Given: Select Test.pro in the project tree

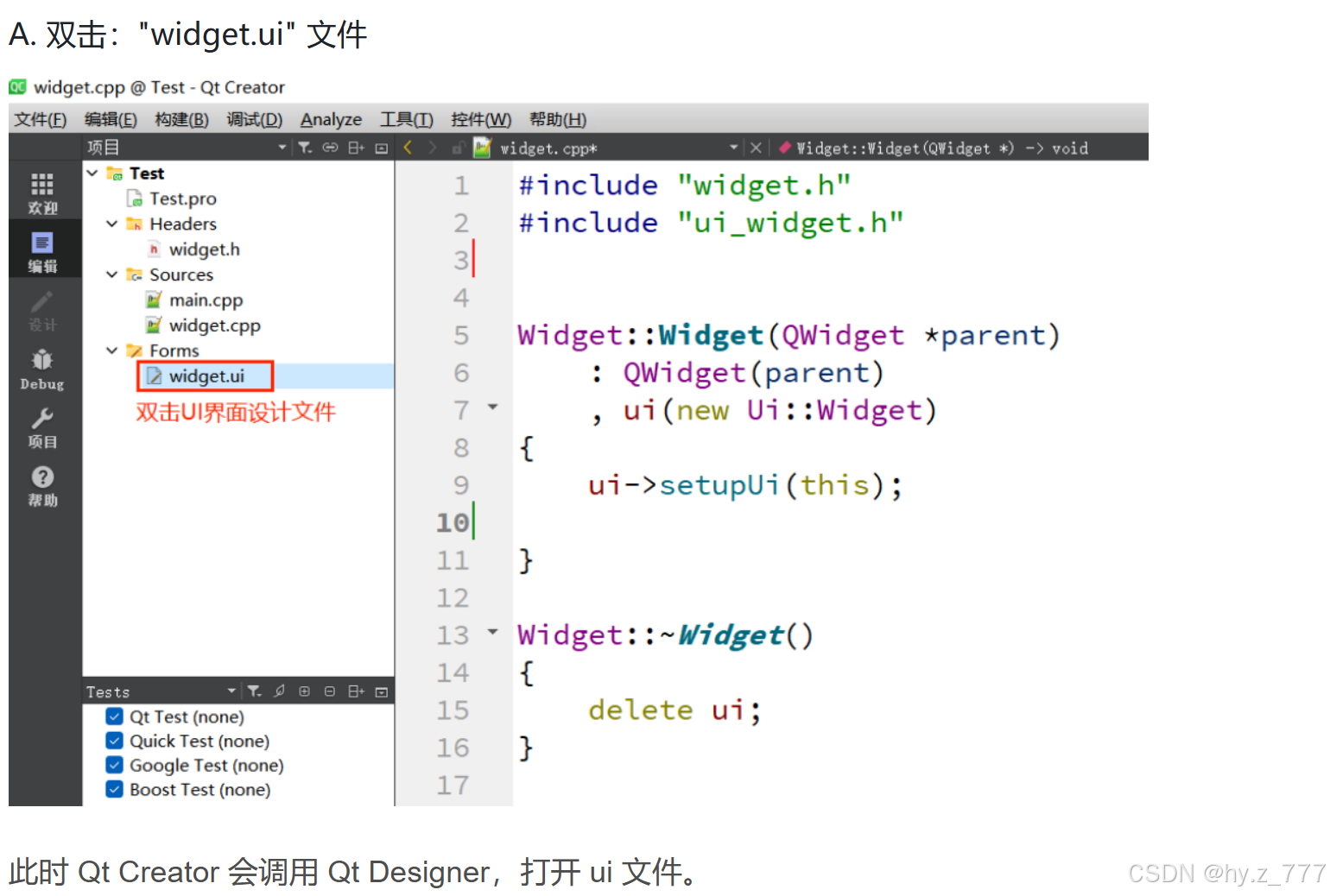Looking at the screenshot, I should (x=183, y=199).
